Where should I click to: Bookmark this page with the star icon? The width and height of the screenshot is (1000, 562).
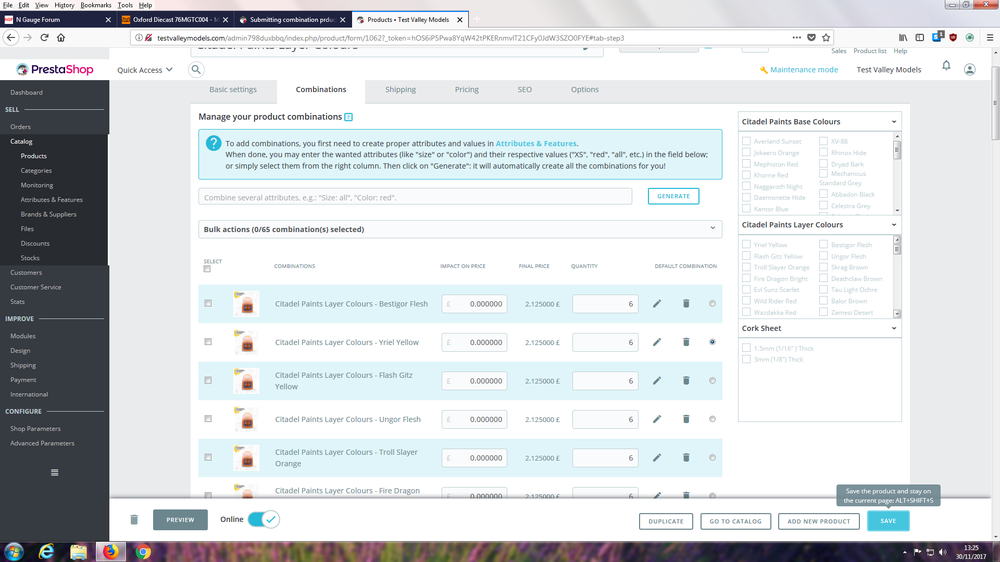(x=826, y=38)
